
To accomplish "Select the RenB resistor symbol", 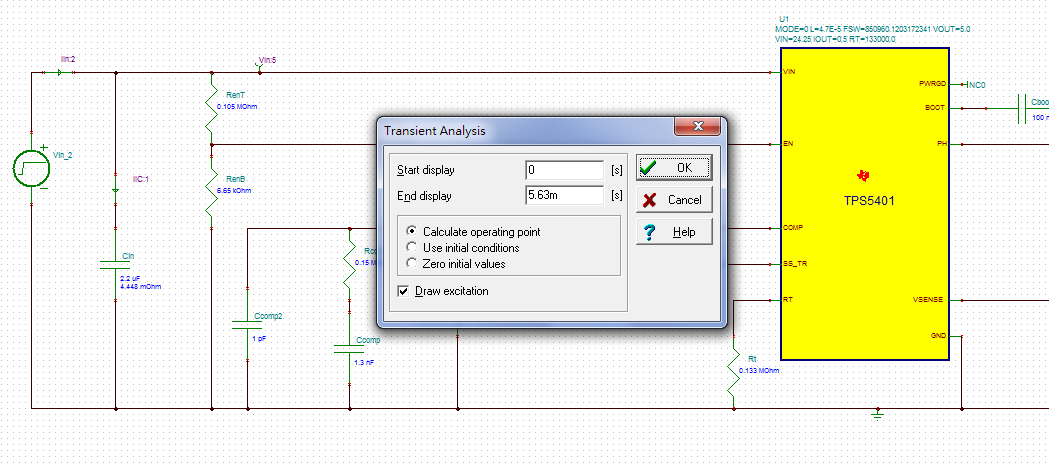I will 211,193.
